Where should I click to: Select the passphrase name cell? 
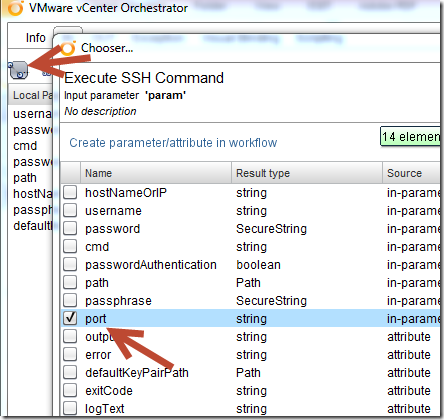tap(118, 301)
